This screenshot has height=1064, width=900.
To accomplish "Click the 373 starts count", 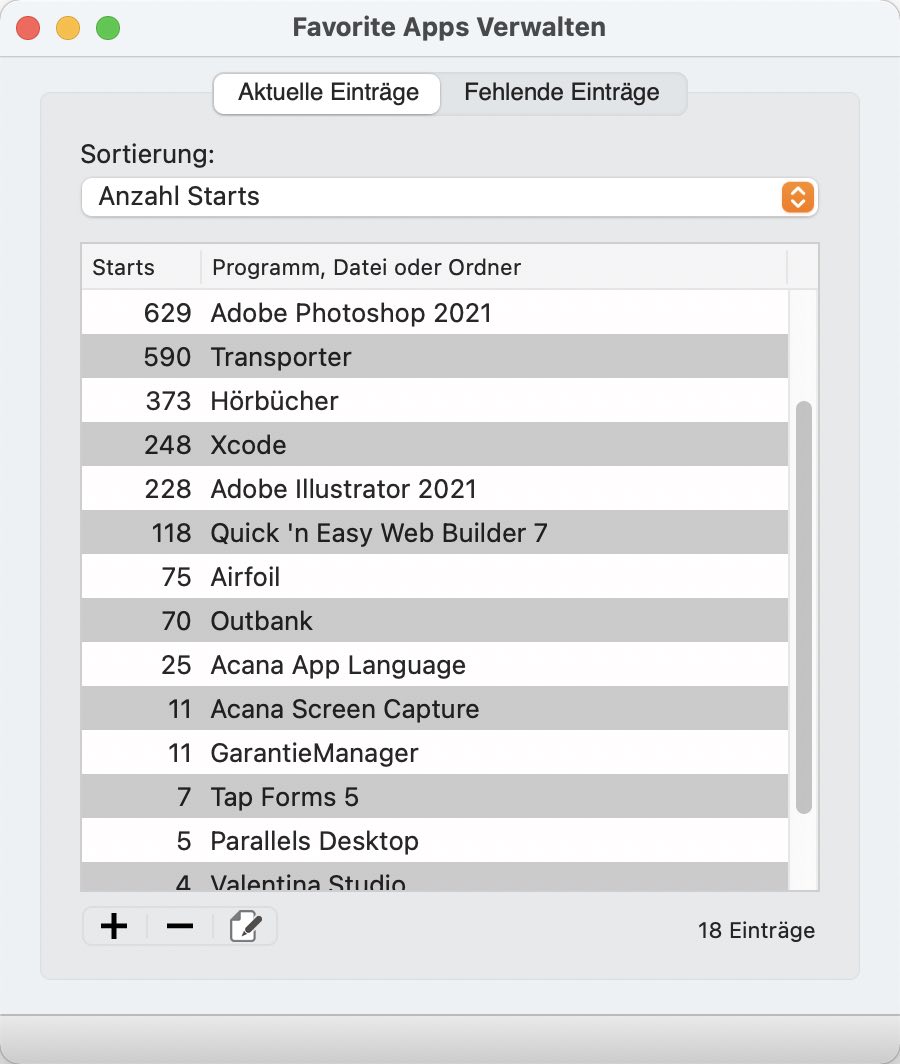I will click(168, 401).
